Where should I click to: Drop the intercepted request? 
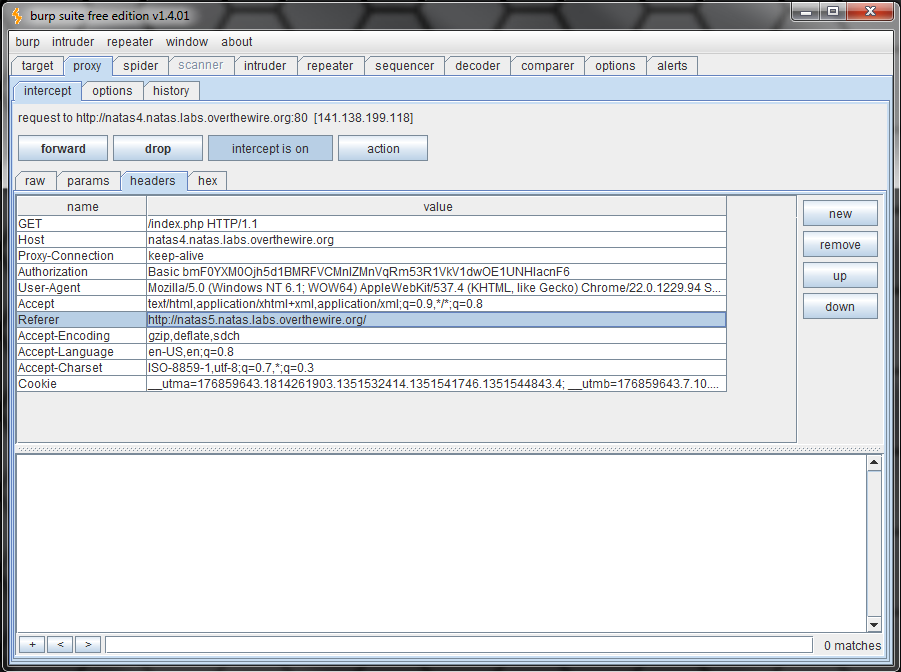158,148
